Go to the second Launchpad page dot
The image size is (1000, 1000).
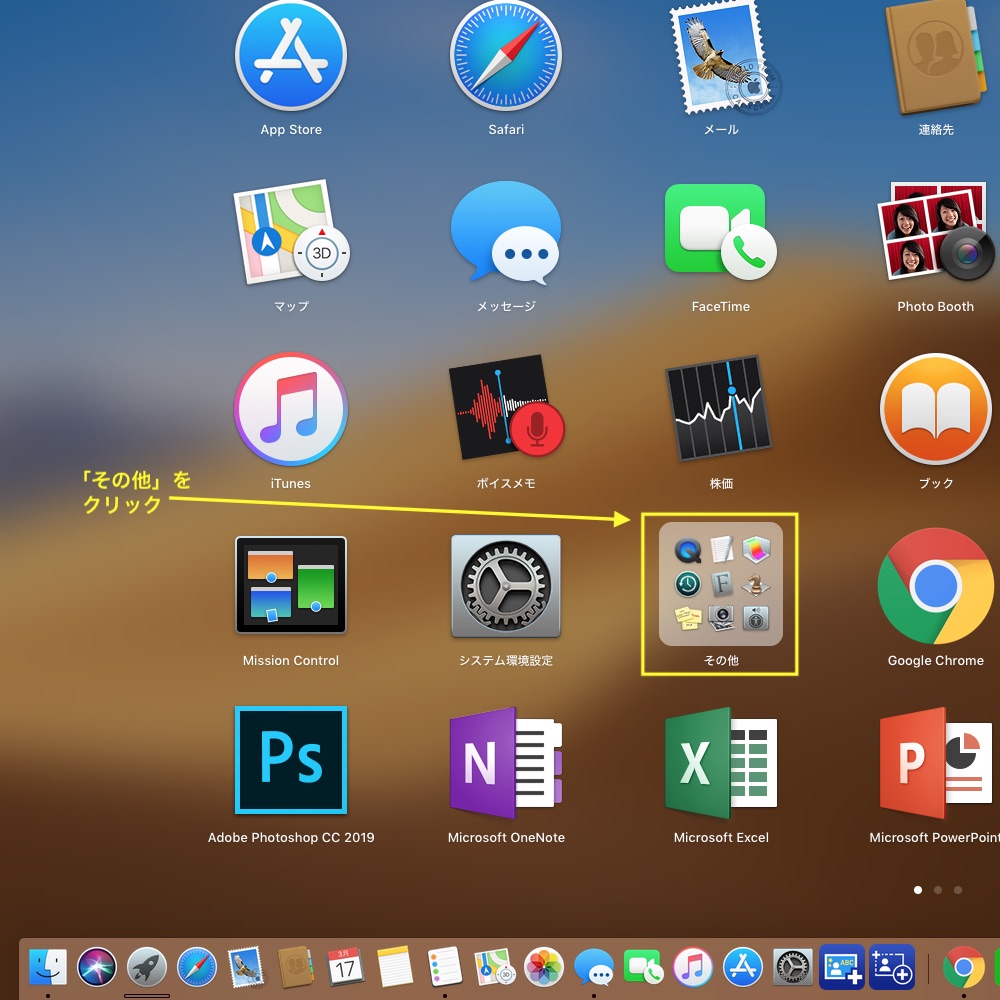tap(938, 890)
